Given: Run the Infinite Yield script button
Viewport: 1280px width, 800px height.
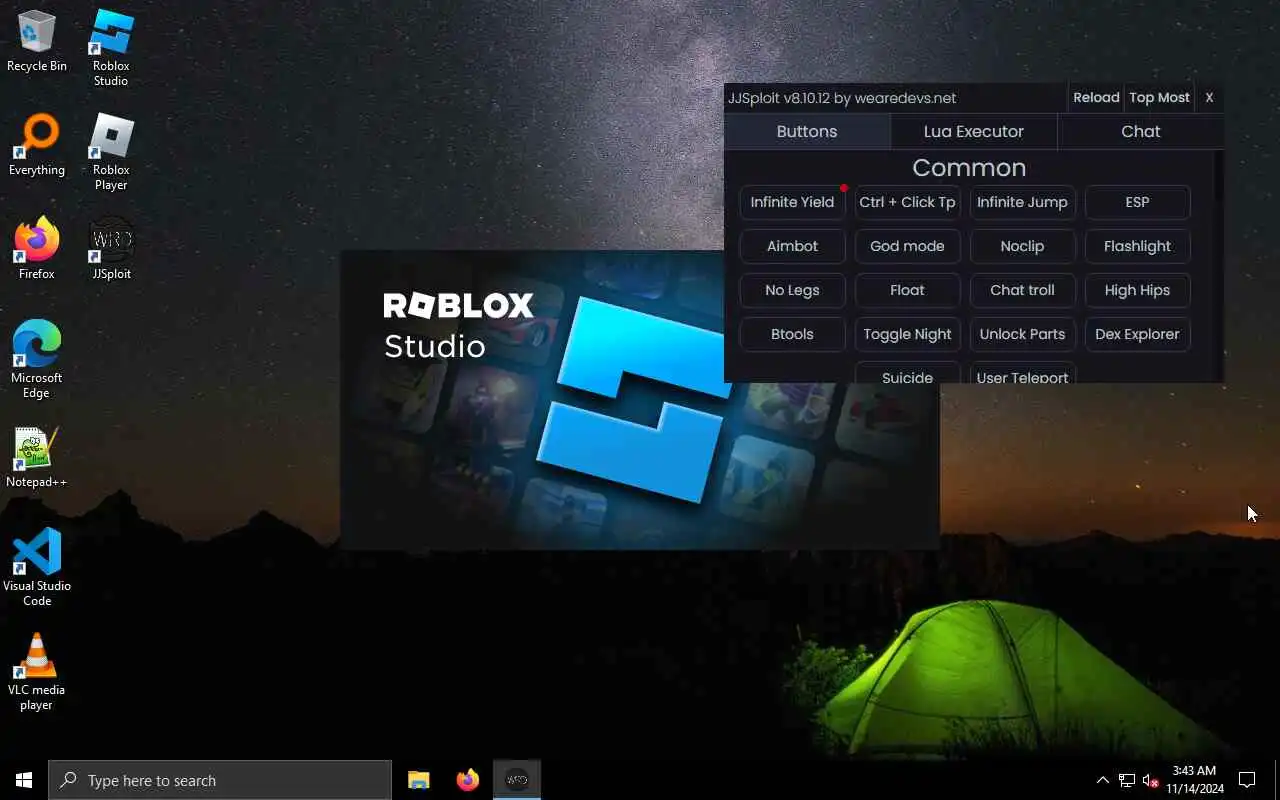Looking at the screenshot, I should tap(792, 202).
